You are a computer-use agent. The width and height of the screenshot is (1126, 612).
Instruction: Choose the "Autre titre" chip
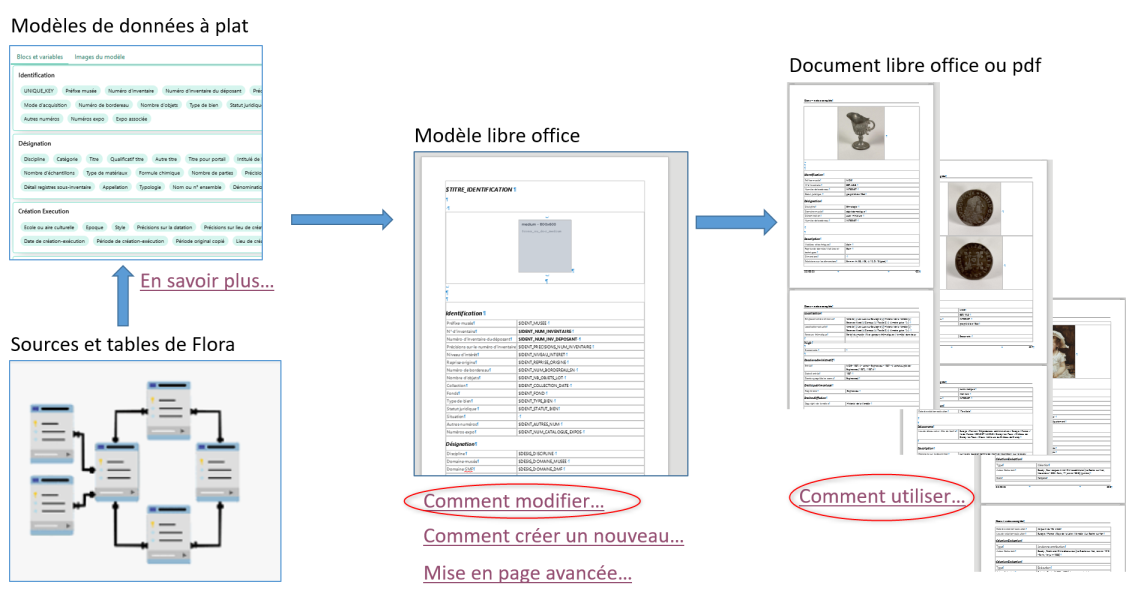(166, 159)
